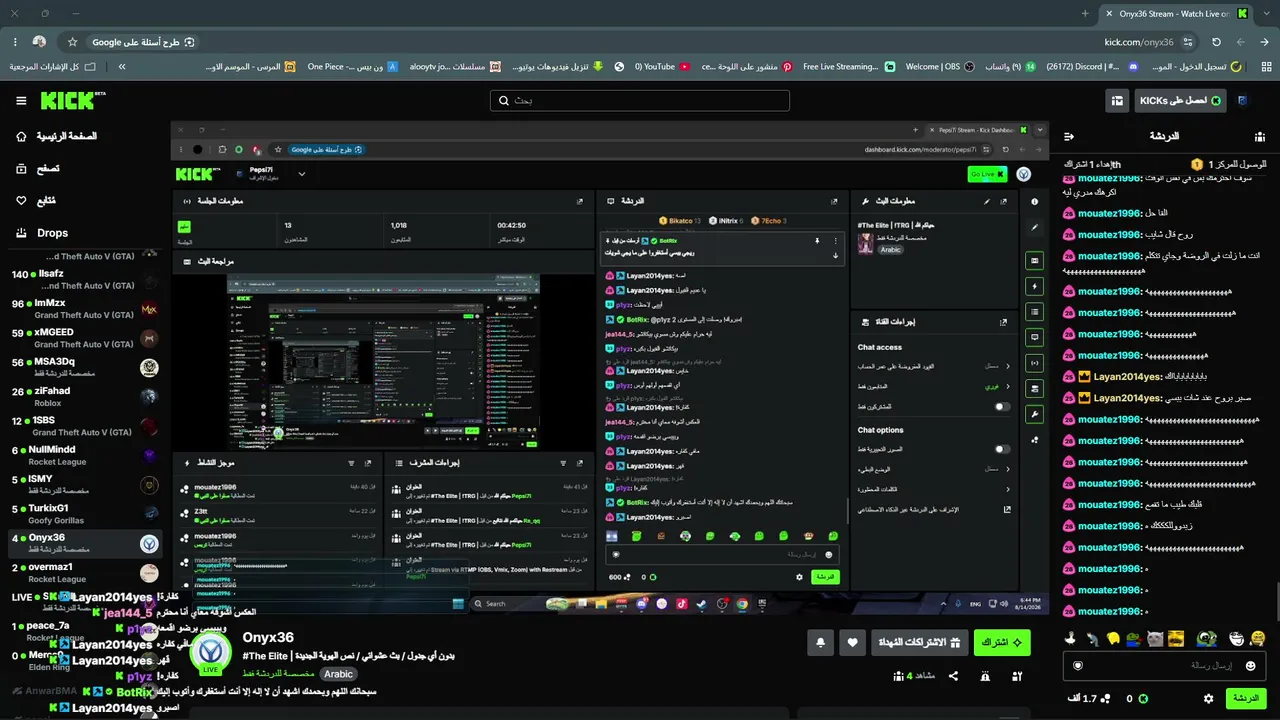Open the Discord bookmark

click(1092, 67)
